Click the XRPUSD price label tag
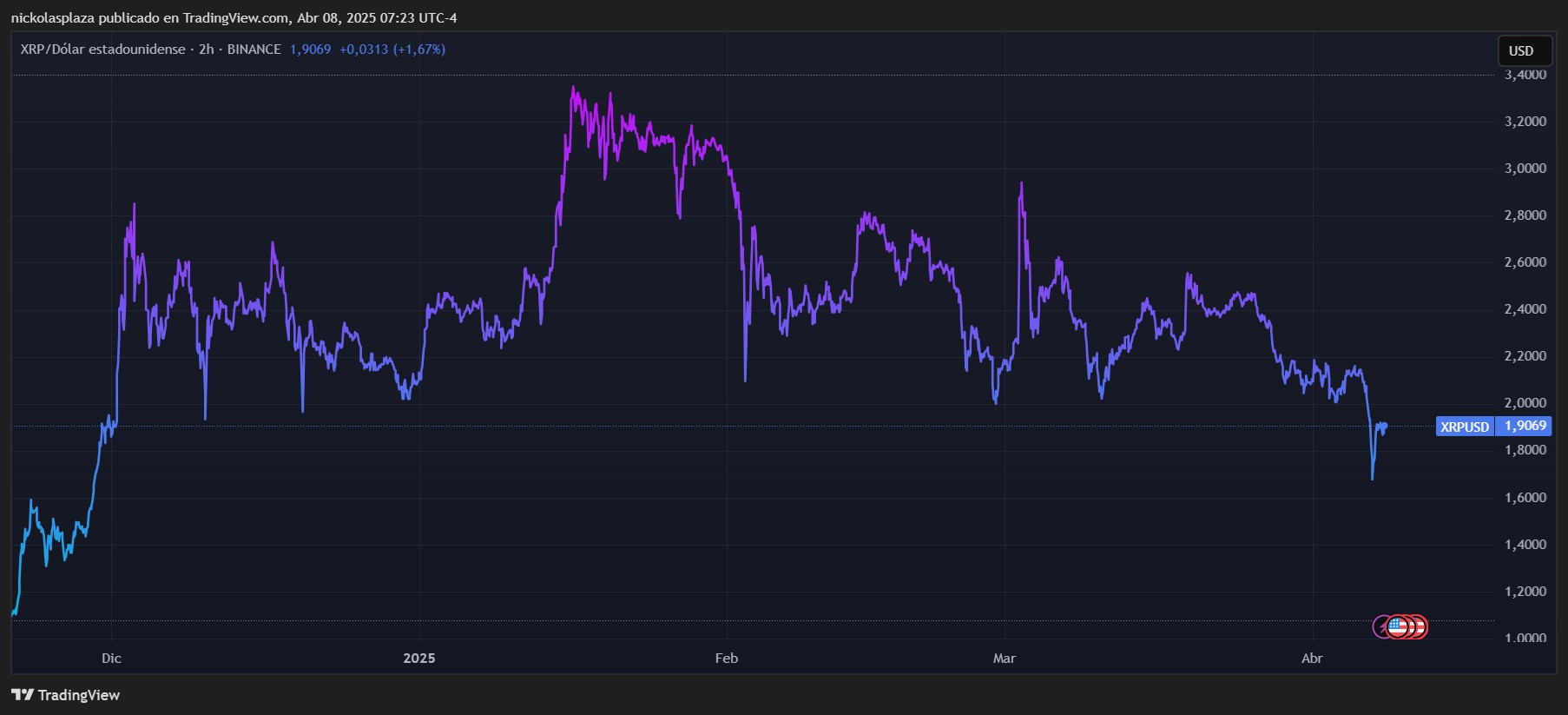This screenshot has width=1568, height=715. click(1465, 427)
